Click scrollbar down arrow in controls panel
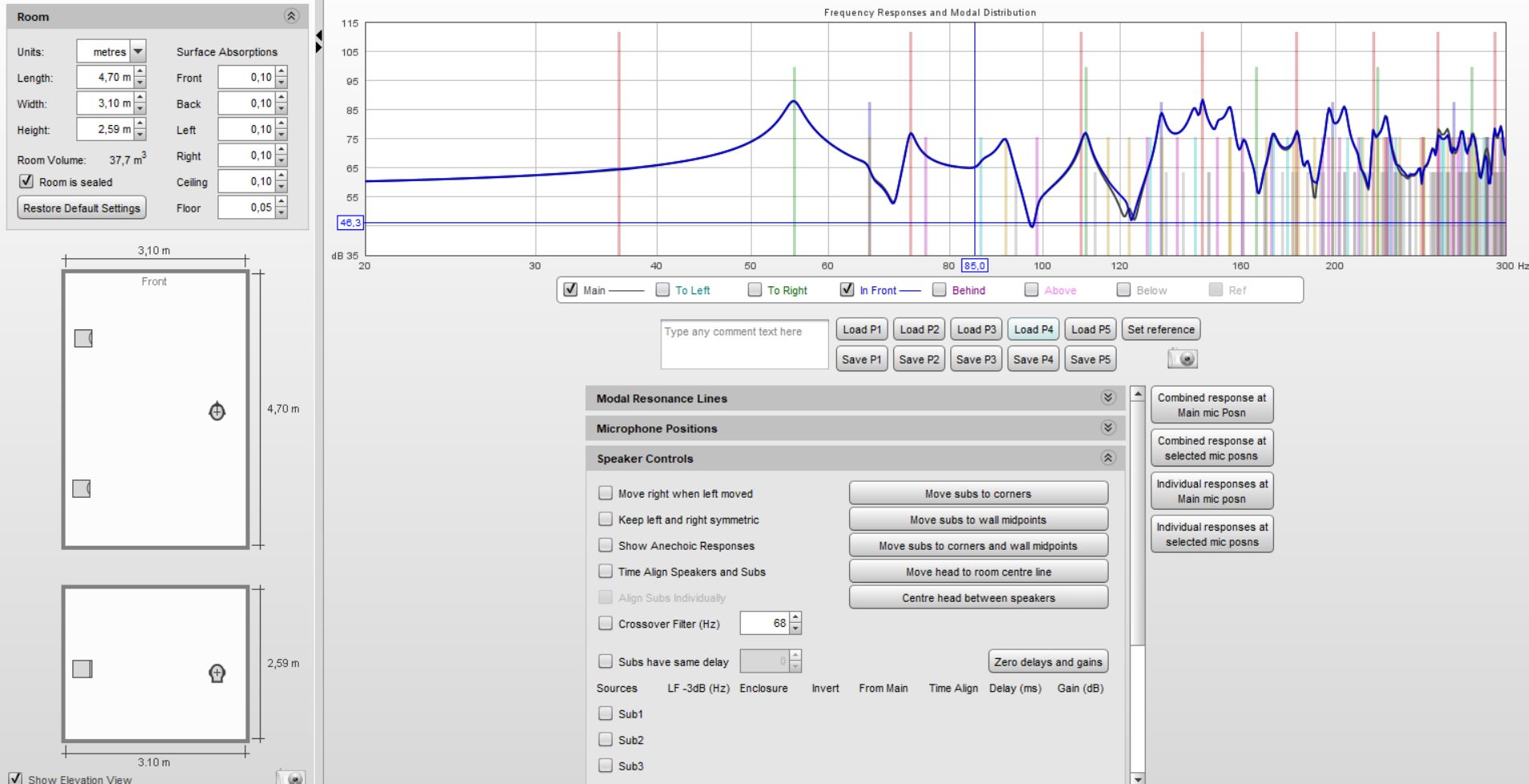 pos(1137,778)
